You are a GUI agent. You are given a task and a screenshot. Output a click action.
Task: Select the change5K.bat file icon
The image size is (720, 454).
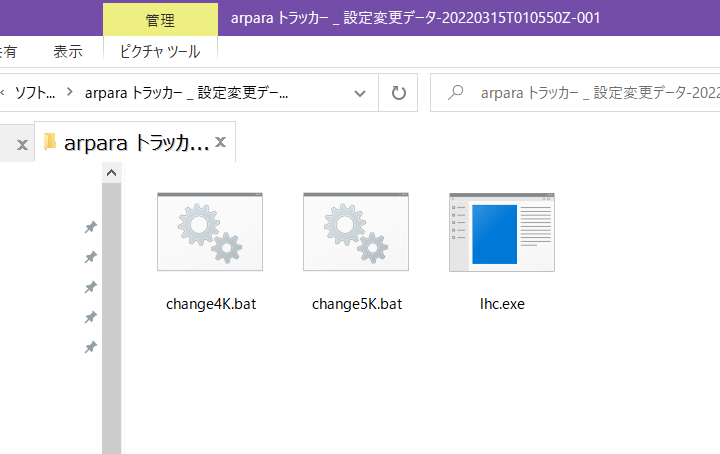(x=356, y=232)
